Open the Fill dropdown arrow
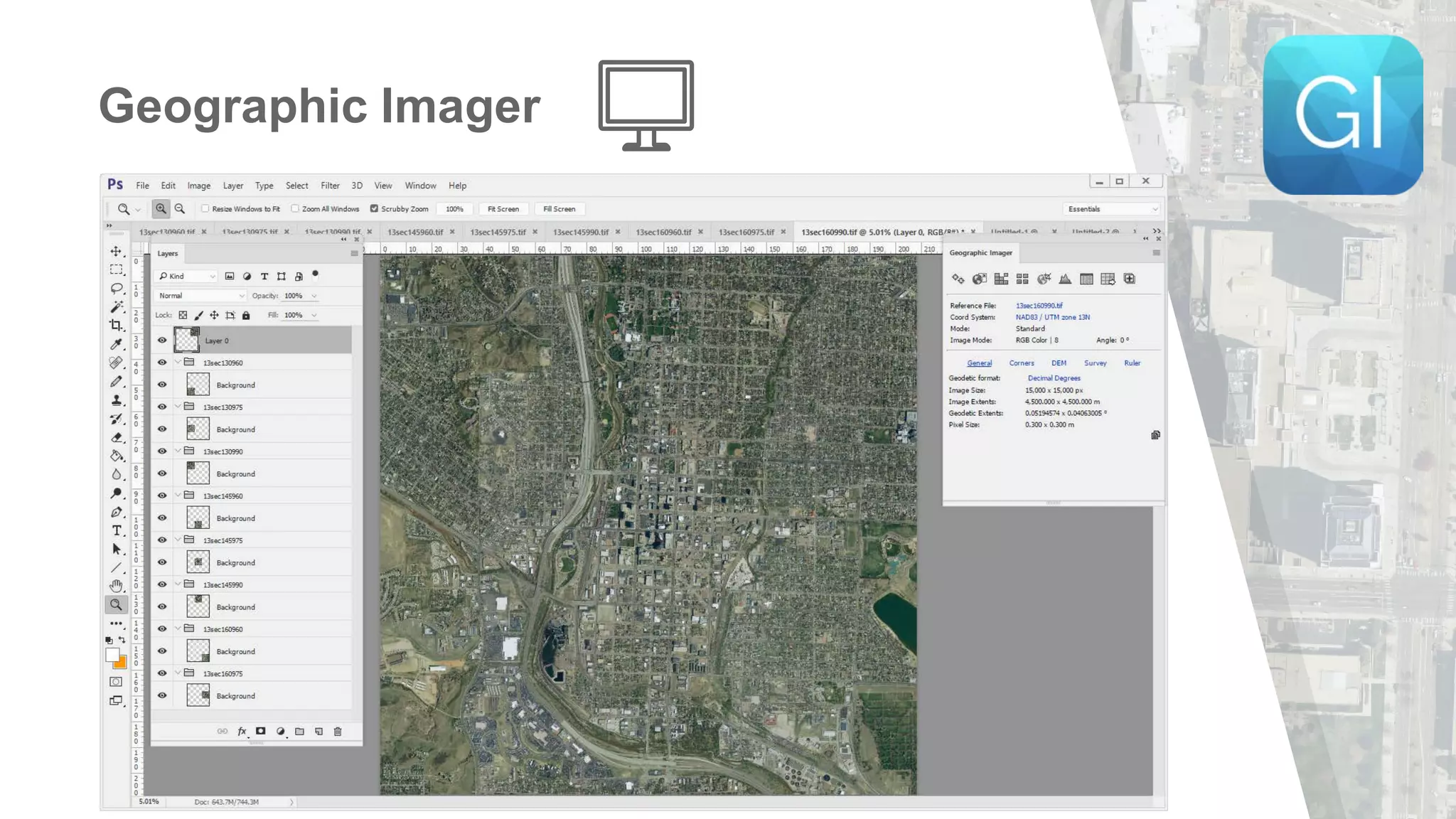The height and width of the screenshot is (819, 1456). (314, 316)
